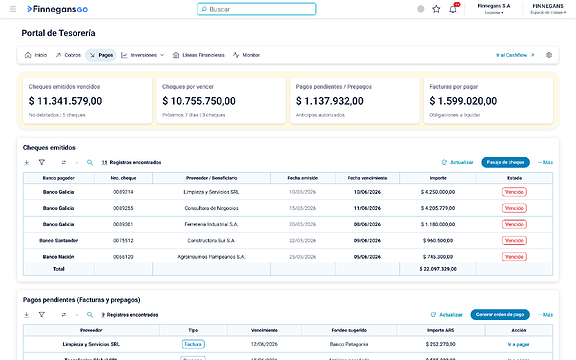
Task: Sort by Nro. cheque column header
Action: [123, 178]
